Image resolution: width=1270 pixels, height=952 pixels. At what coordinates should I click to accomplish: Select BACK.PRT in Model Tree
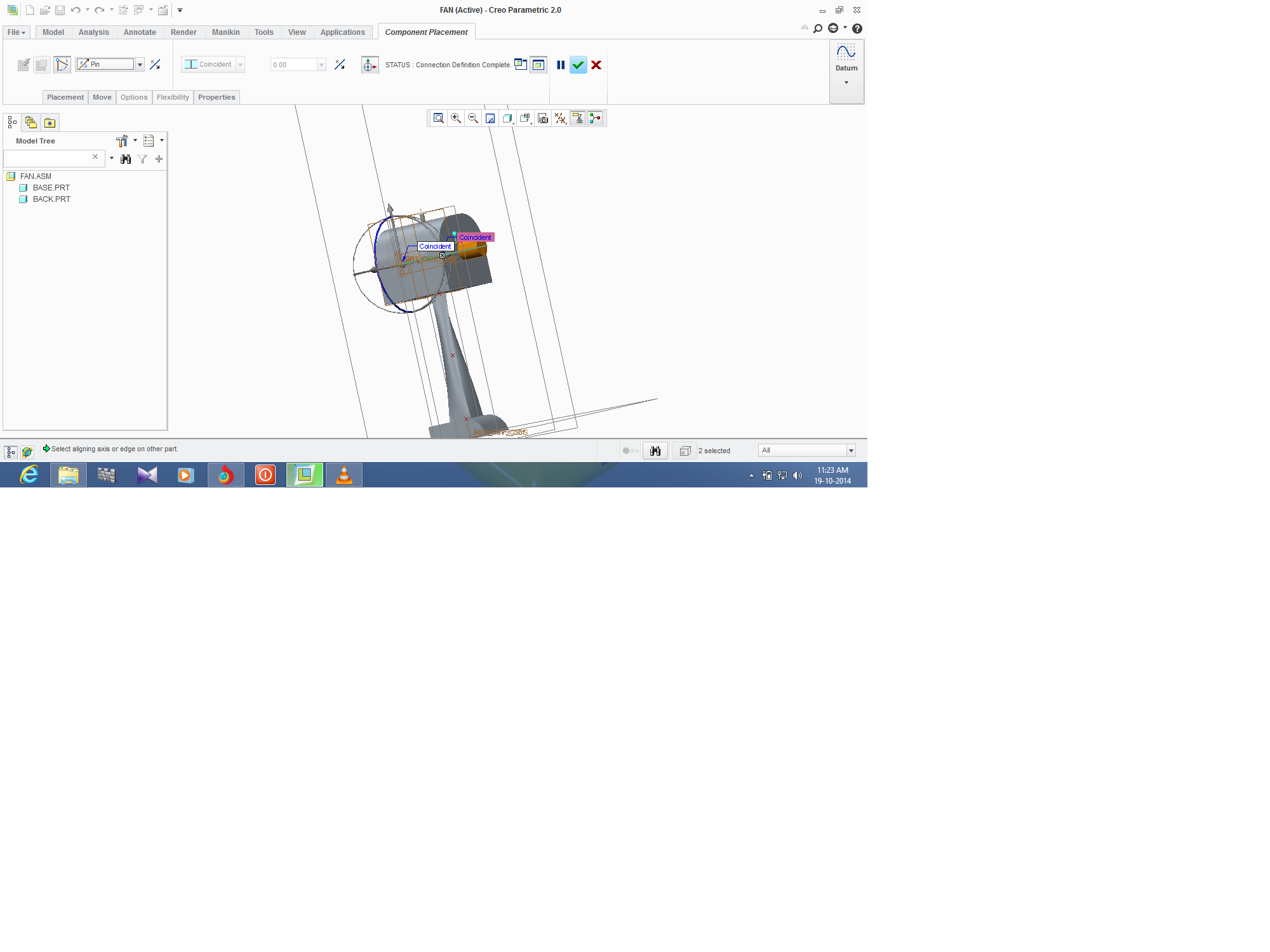(x=51, y=199)
